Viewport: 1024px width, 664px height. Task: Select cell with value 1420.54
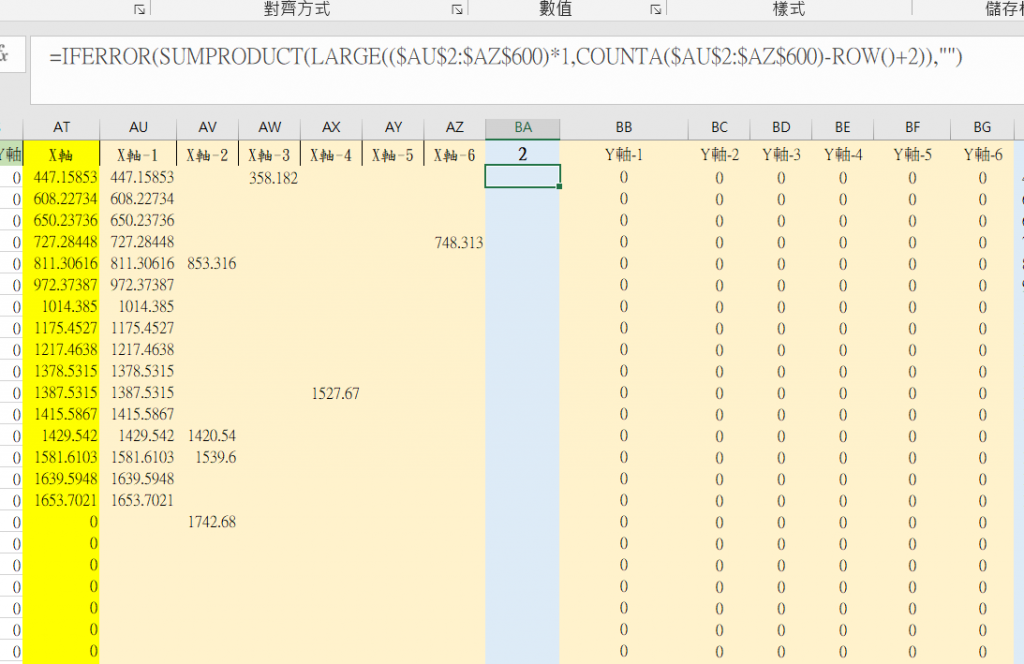point(208,436)
